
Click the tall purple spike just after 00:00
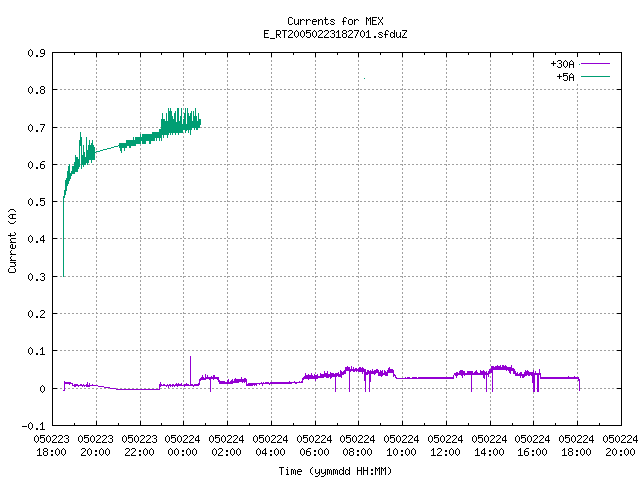point(190,369)
